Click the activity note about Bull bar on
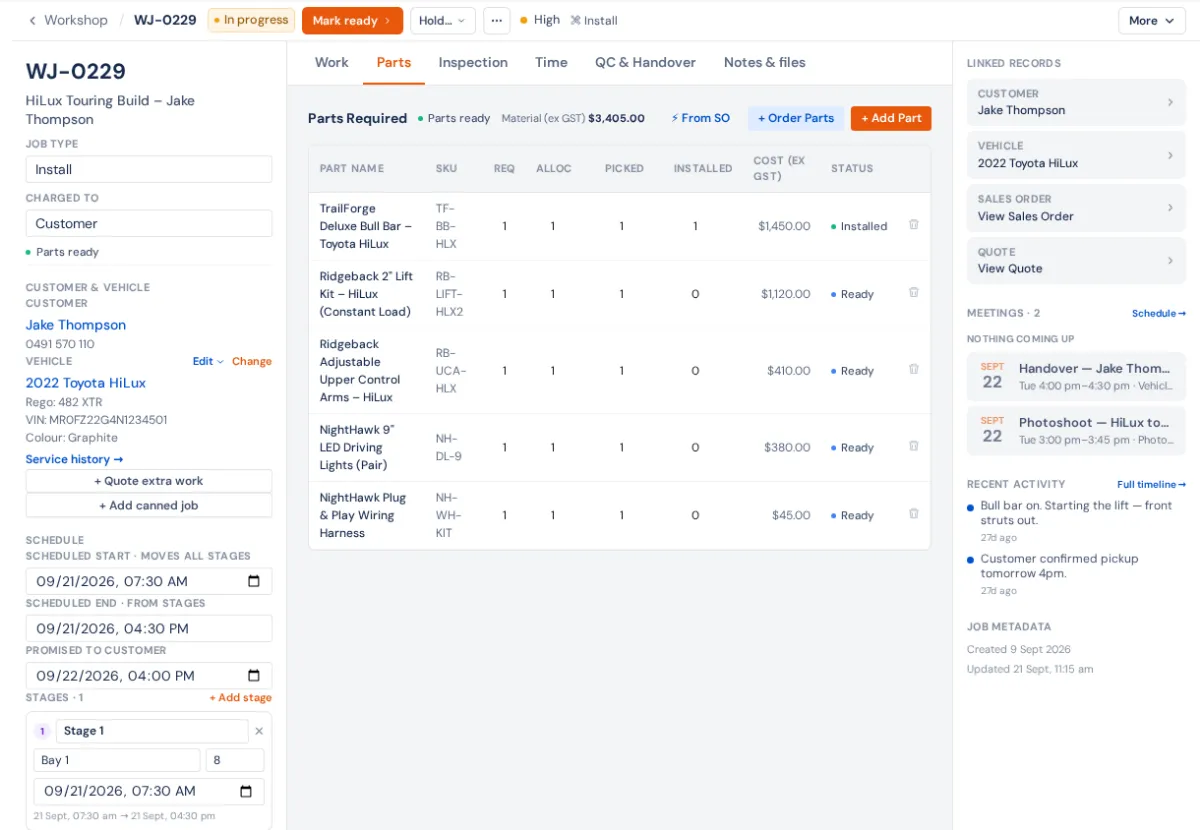 pos(1076,513)
